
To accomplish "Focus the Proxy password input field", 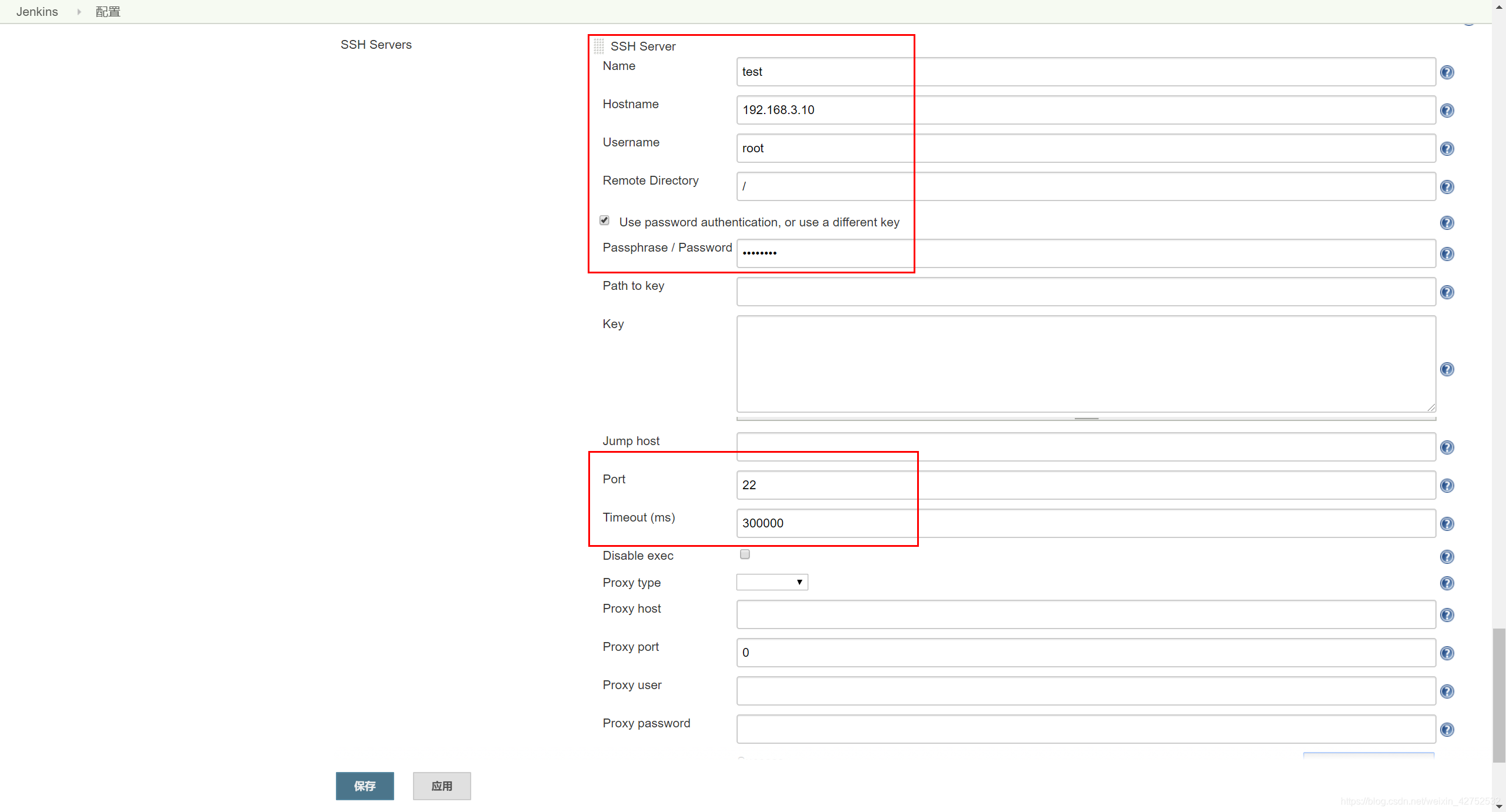I will click(1086, 729).
